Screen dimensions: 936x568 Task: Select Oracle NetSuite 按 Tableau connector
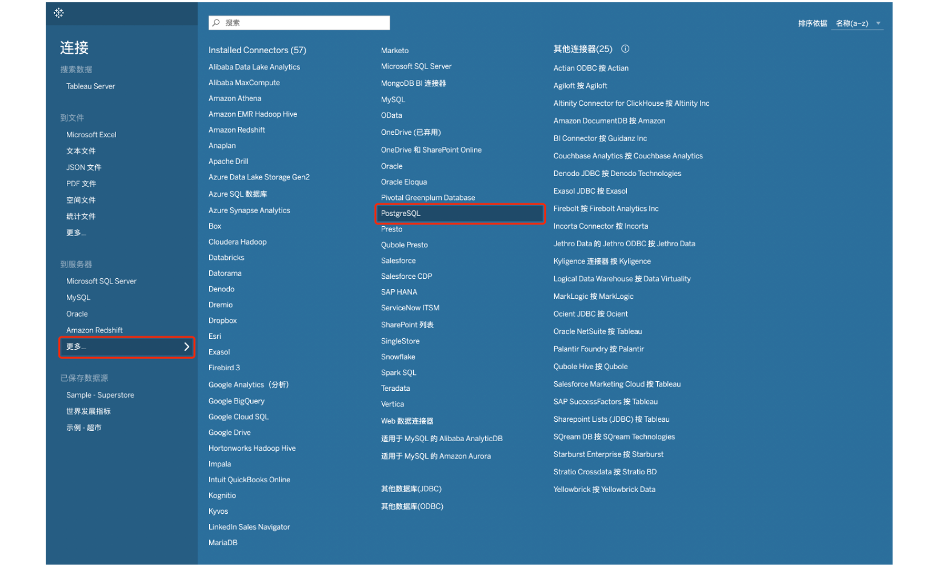click(597, 331)
